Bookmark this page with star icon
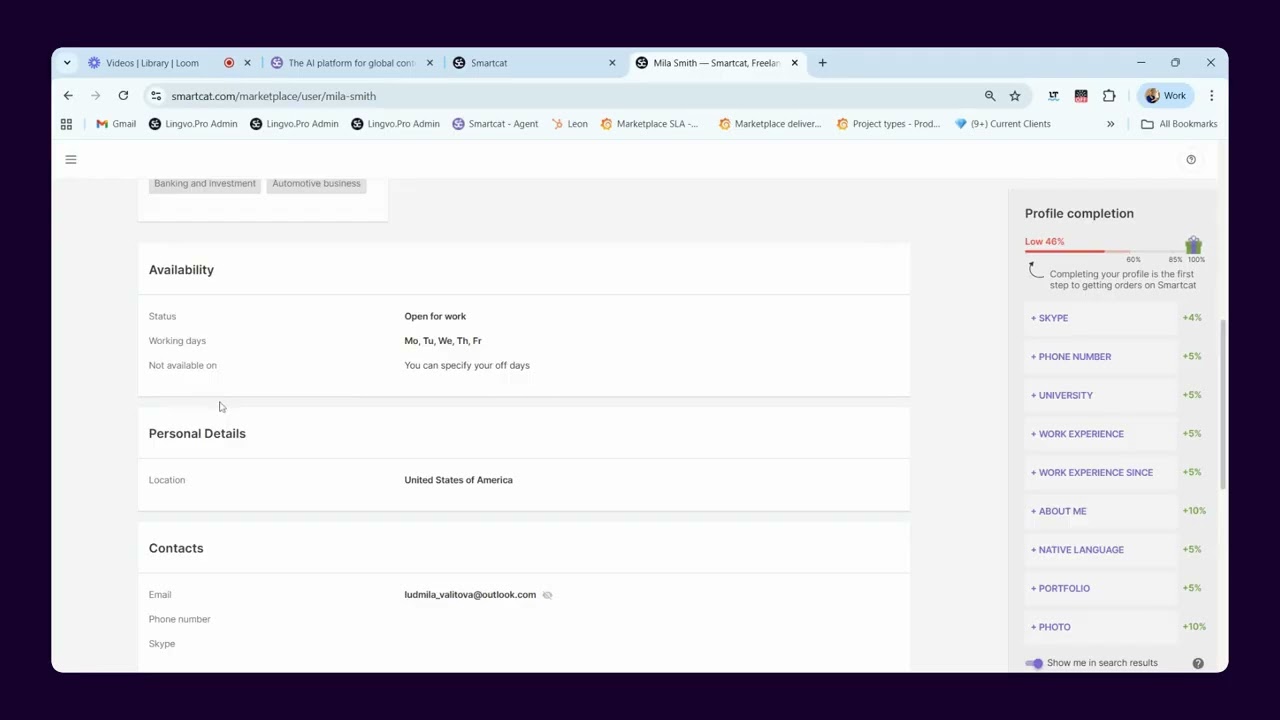 coord(1015,96)
